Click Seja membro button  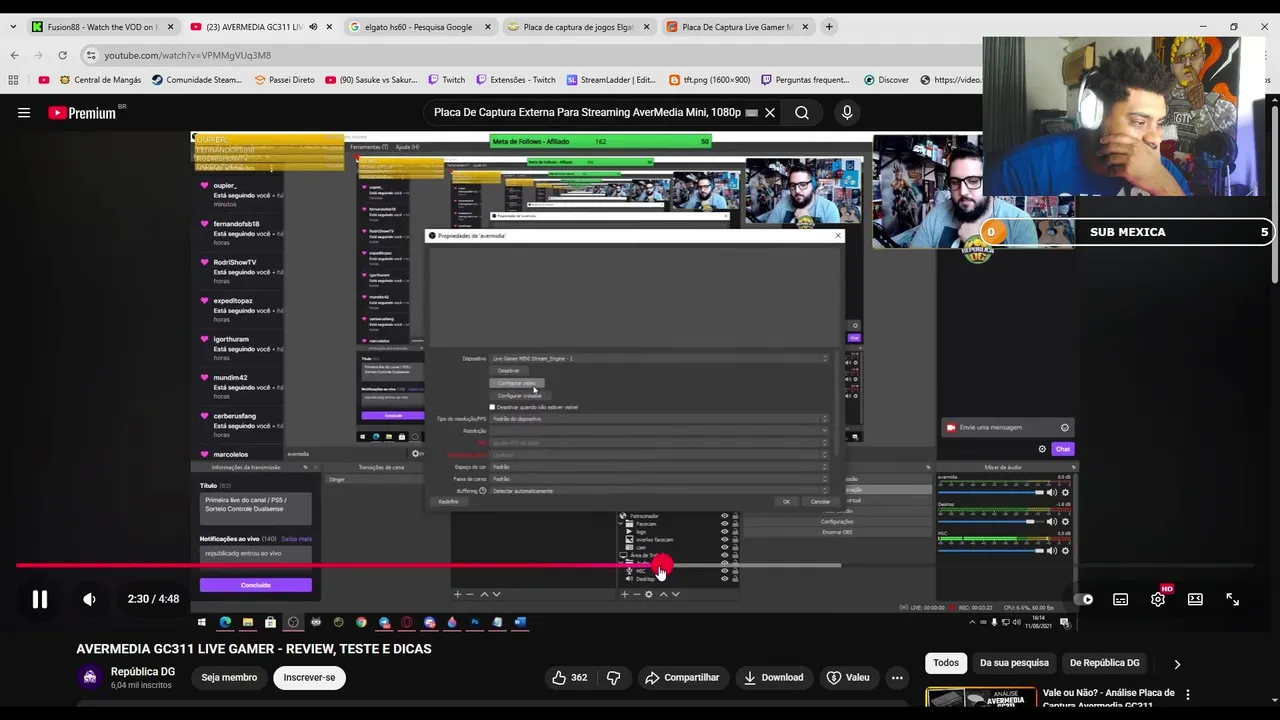229,678
